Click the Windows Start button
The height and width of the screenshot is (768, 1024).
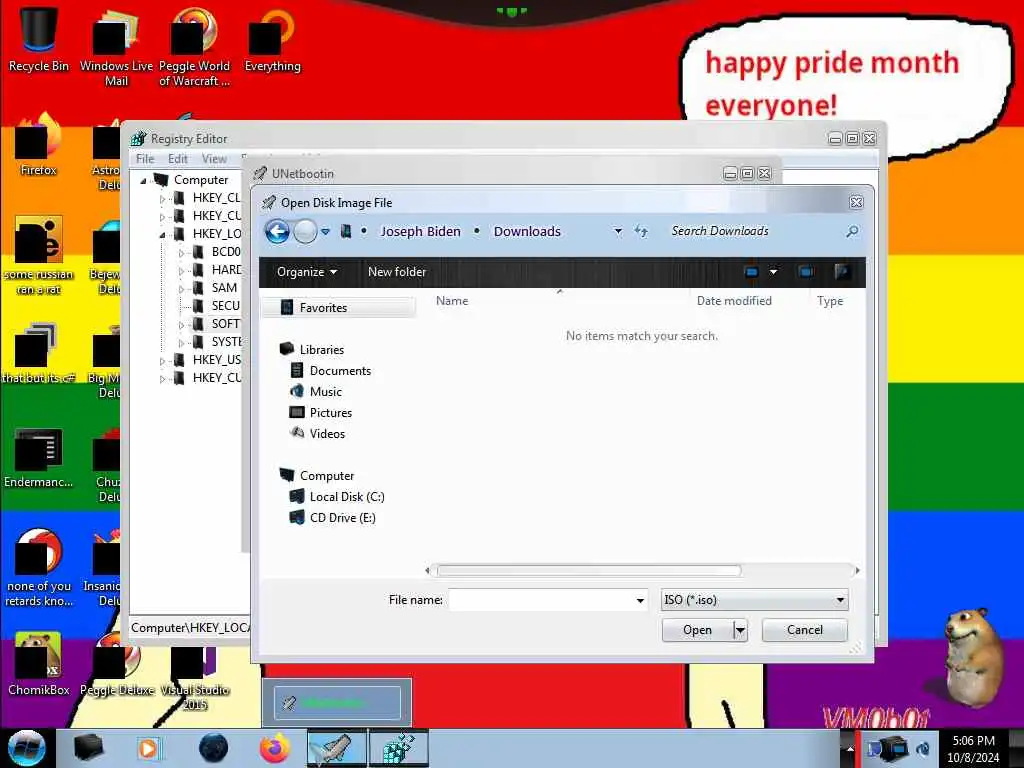click(26, 748)
